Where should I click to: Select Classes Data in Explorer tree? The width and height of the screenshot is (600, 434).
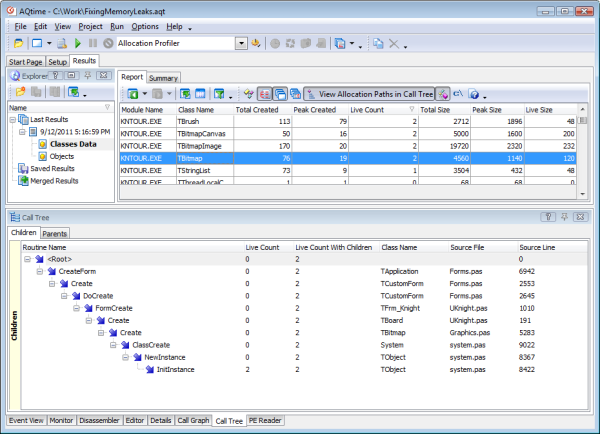pos(73,144)
